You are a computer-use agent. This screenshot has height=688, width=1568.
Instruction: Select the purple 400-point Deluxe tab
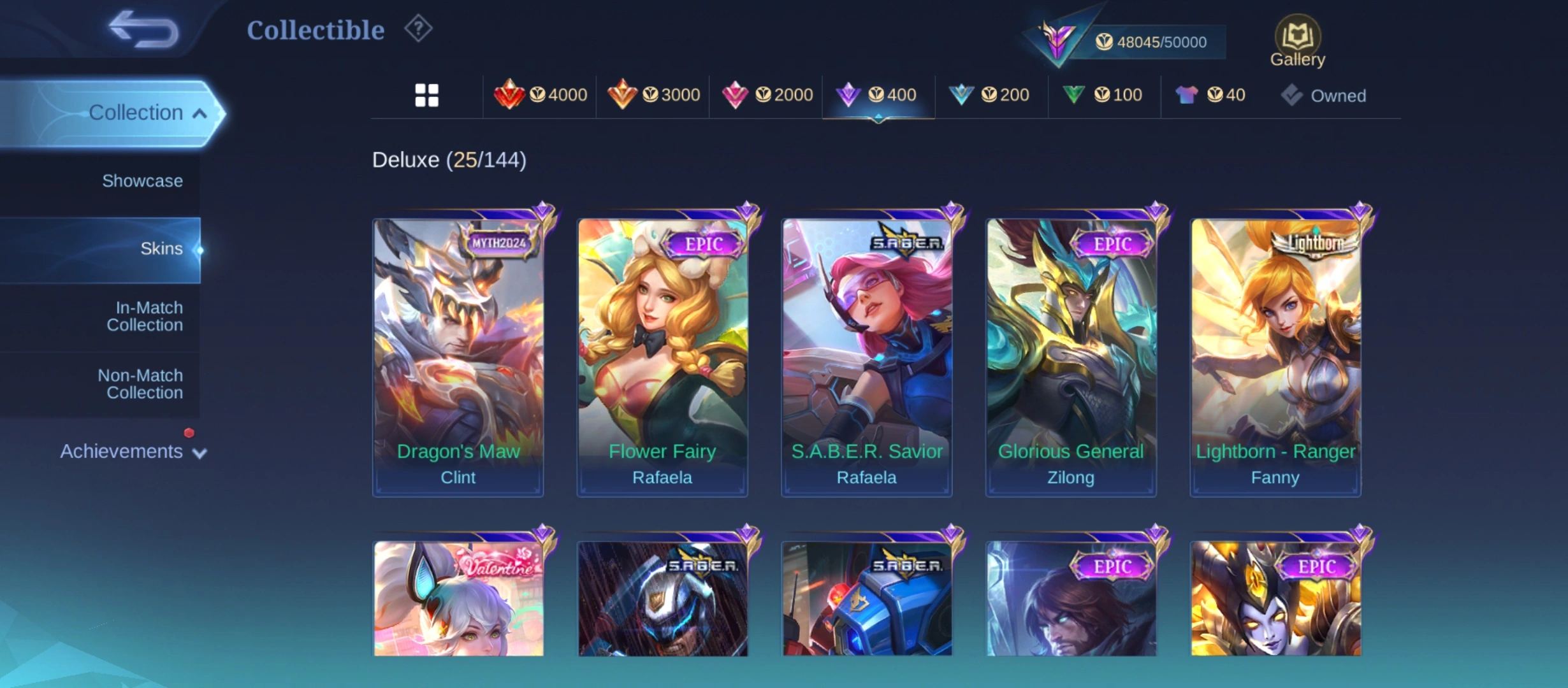[x=878, y=95]
